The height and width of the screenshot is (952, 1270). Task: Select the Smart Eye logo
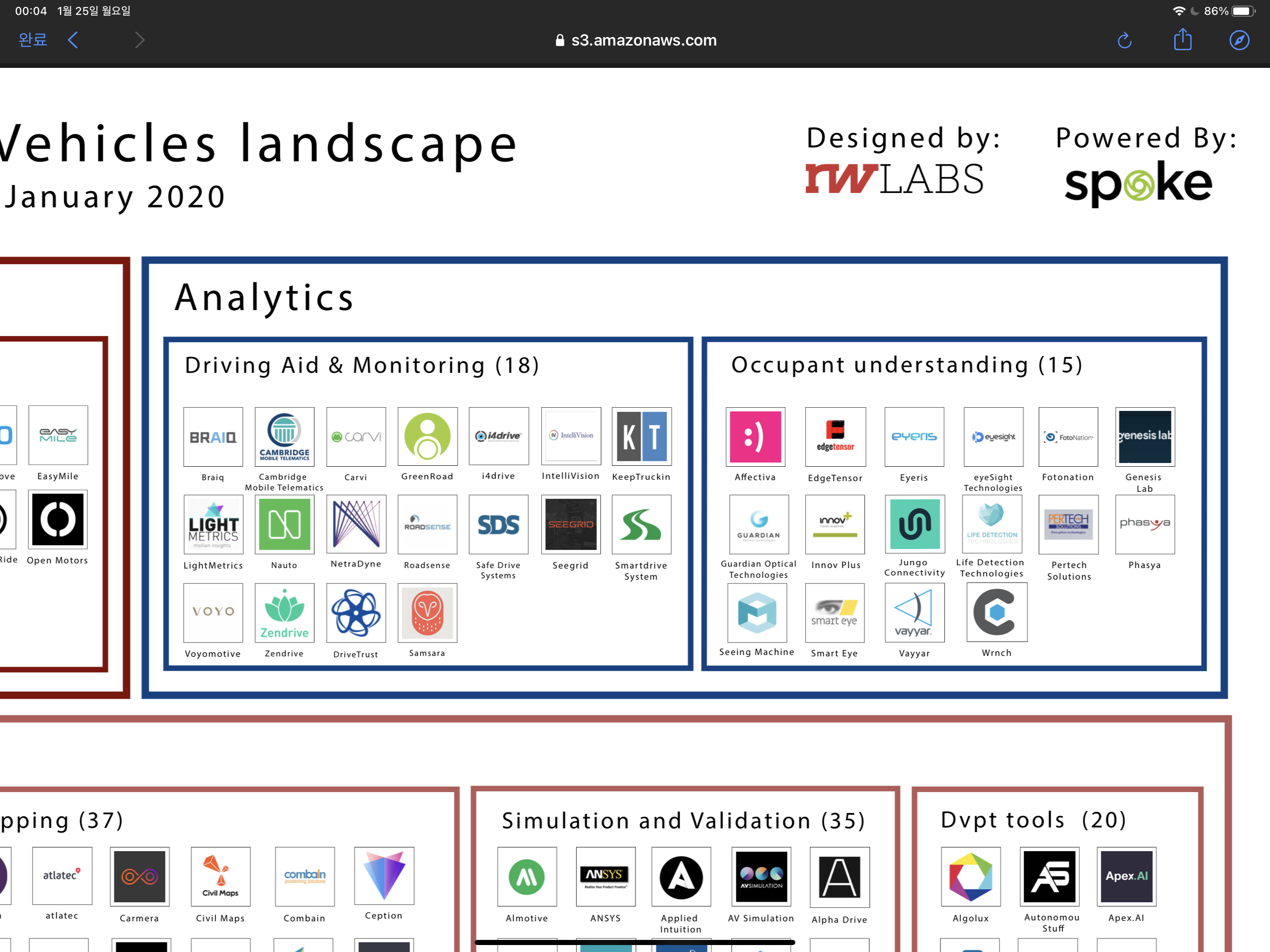(835, 613)
